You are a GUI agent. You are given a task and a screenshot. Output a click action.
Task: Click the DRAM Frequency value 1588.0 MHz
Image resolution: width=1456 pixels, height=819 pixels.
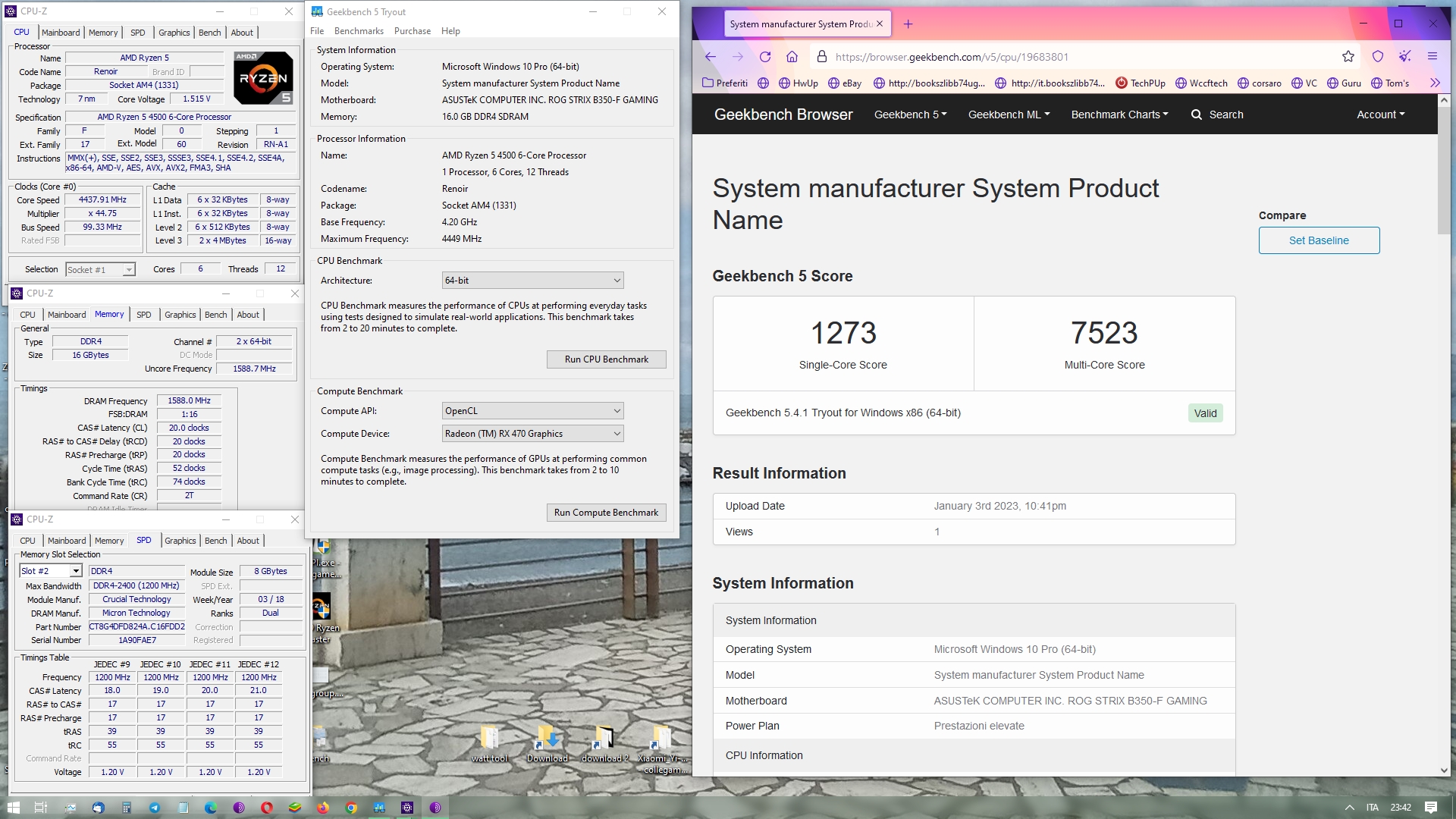pos(189,400)
